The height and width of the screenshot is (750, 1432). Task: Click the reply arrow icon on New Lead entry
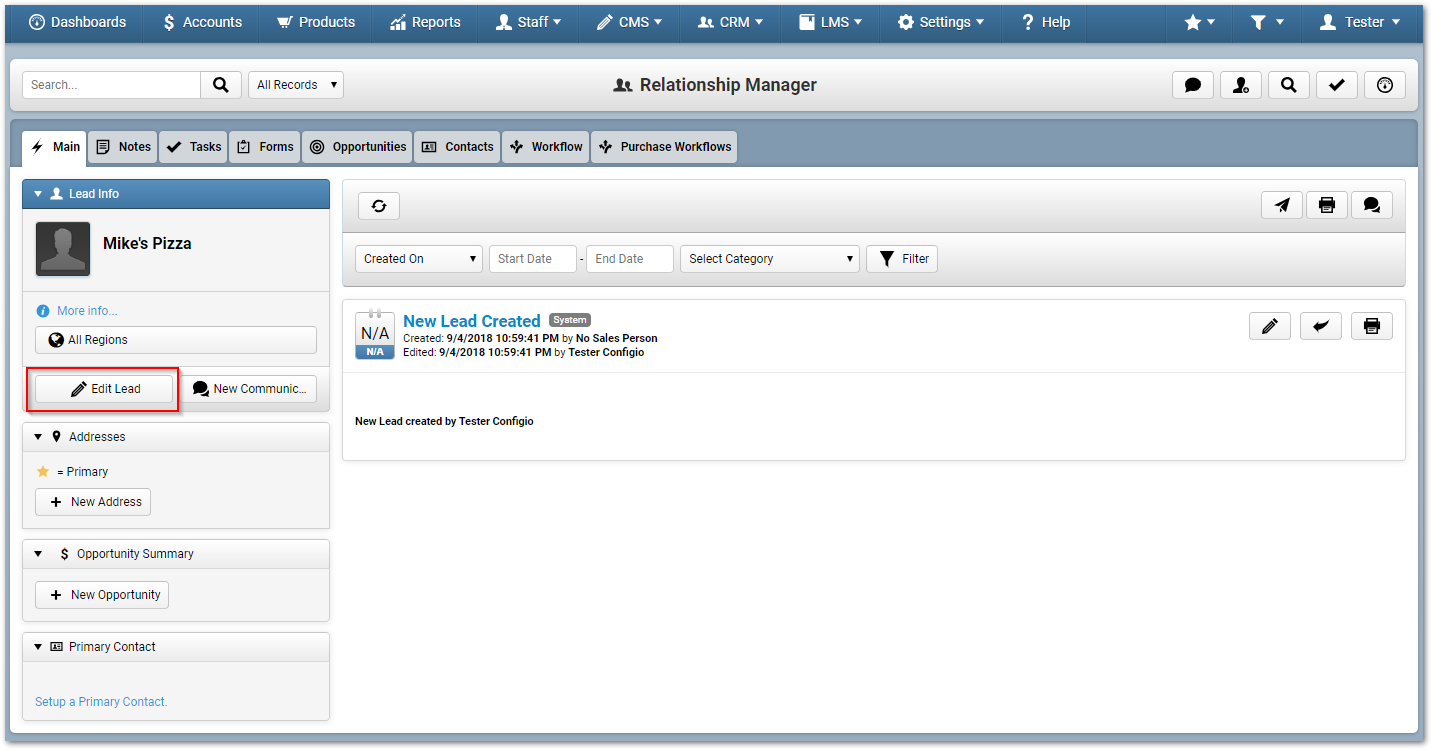[1321, 327]
